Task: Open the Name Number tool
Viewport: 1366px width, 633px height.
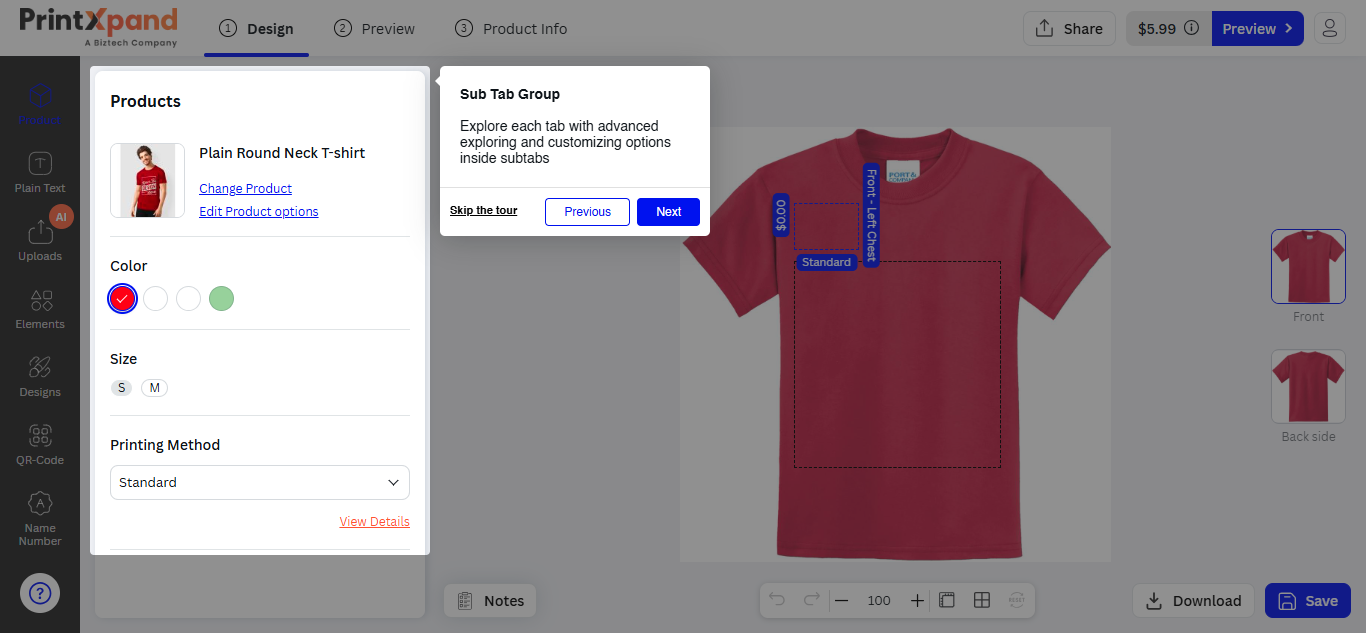Action: pos(40,518)
